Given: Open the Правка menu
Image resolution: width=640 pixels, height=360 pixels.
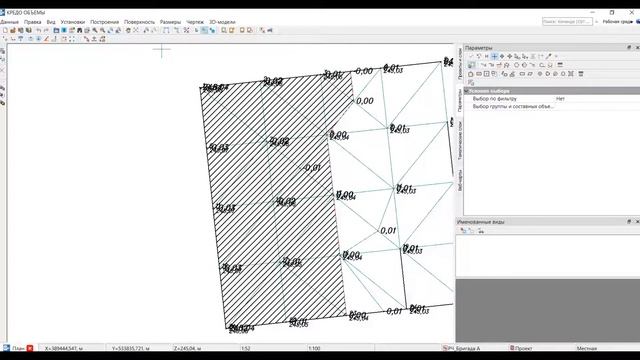Looking at the screenshot, I should point(32,22).
